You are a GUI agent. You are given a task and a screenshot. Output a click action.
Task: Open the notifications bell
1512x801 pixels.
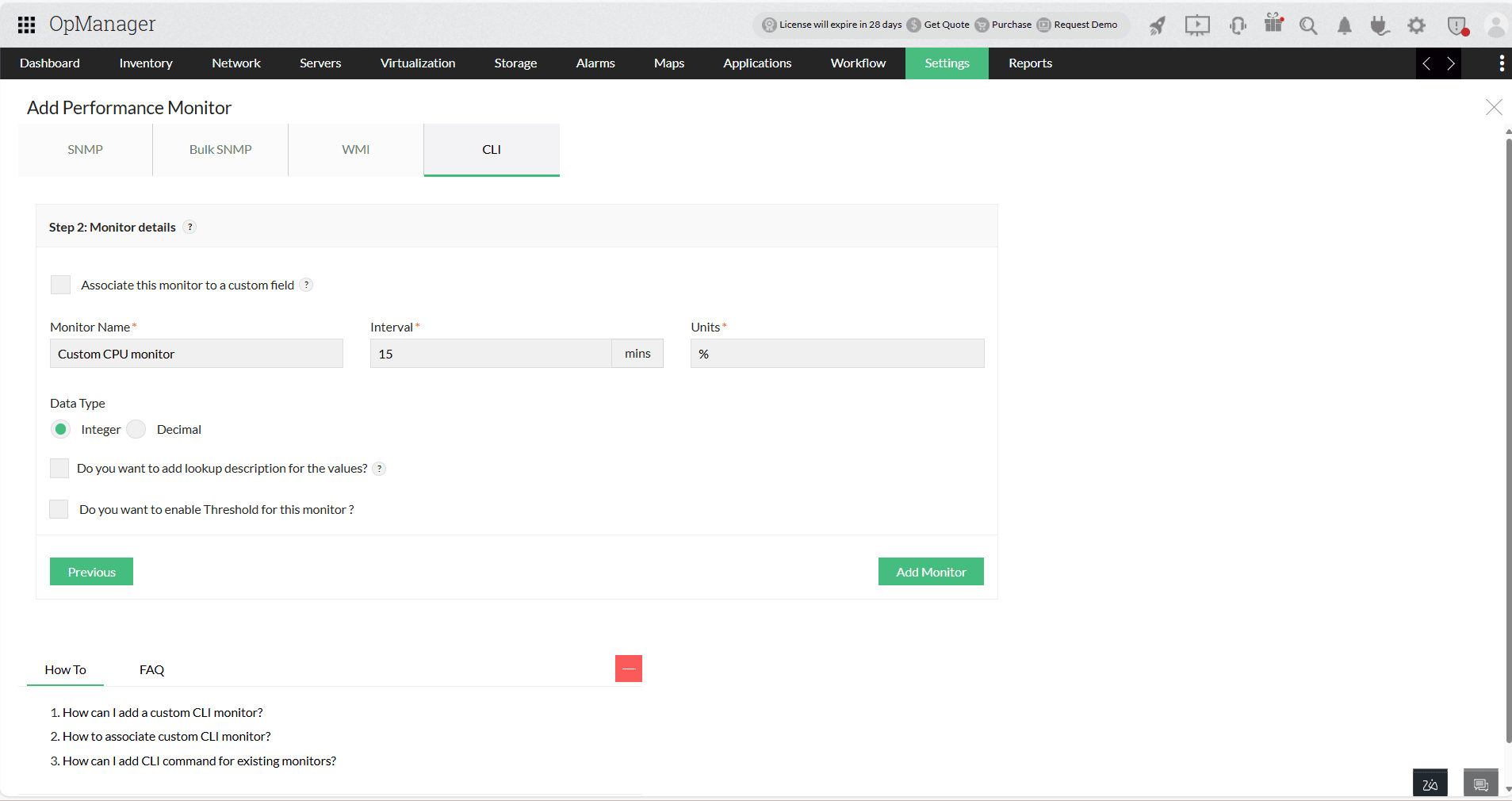(1343, 25)
